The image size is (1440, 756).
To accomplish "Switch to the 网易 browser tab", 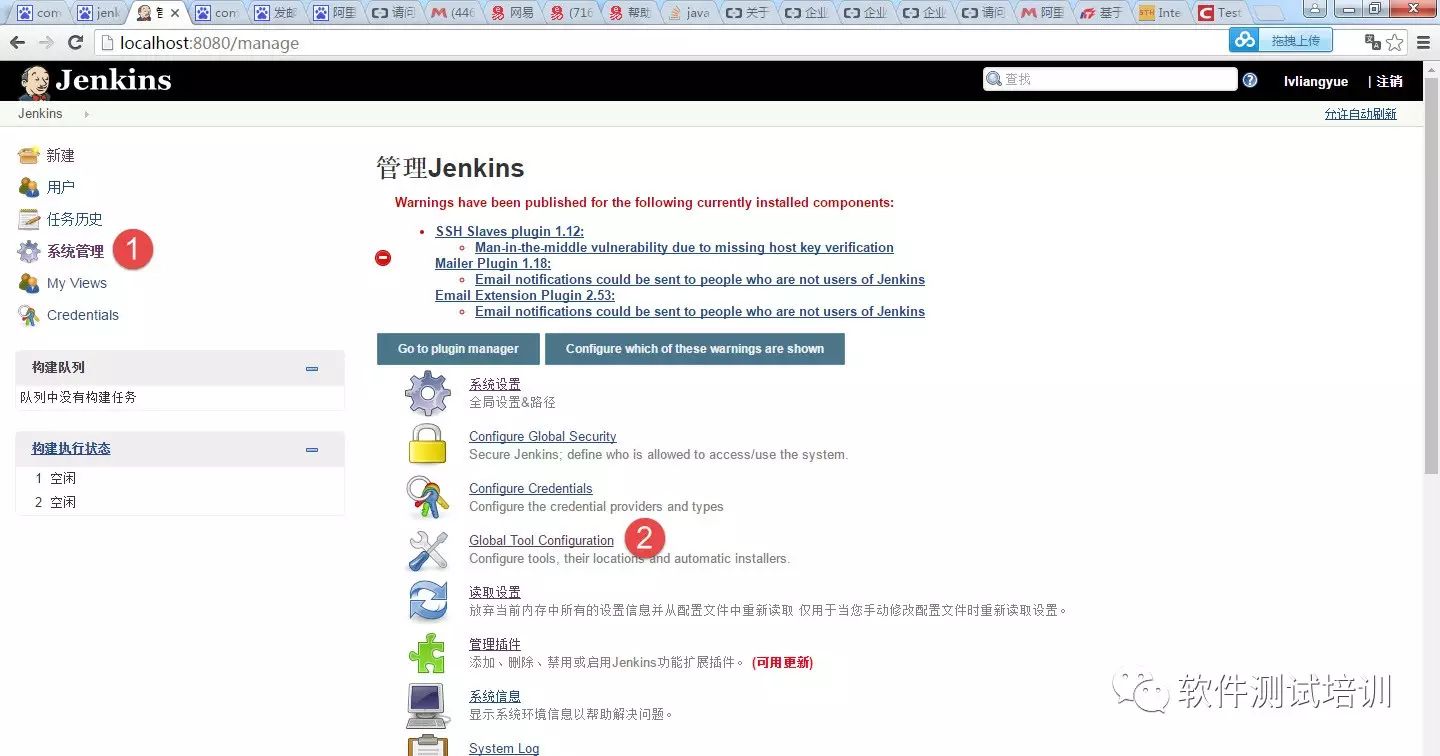I will click(x=513, y=13).
